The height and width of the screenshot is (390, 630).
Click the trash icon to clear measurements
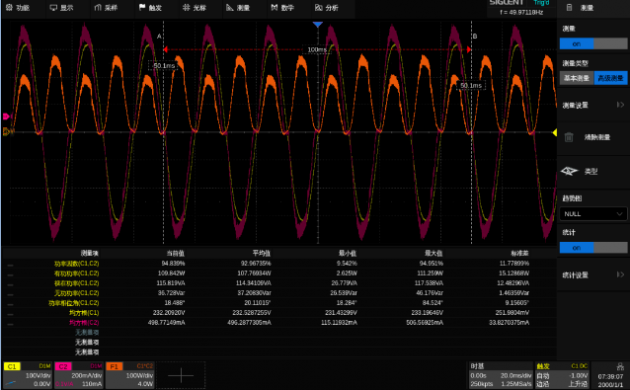tap(569, 137)
